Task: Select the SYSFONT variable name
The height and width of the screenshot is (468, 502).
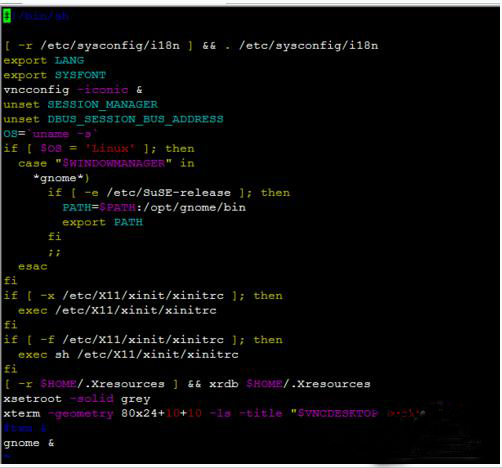Action: click(80, 75)
